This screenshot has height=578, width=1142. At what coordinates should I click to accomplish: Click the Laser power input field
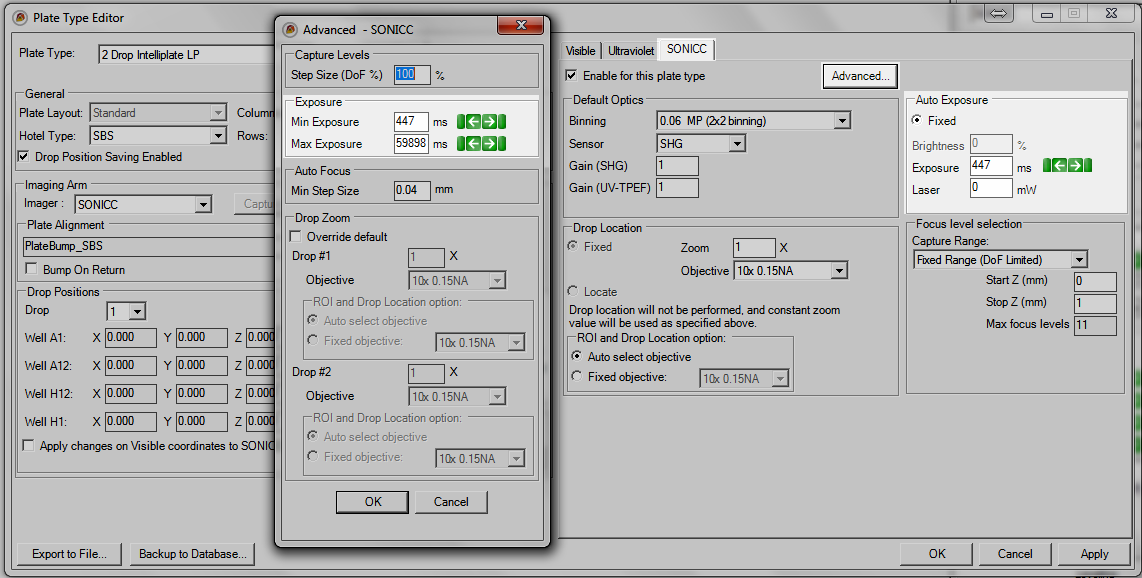(x=991, y=188)
